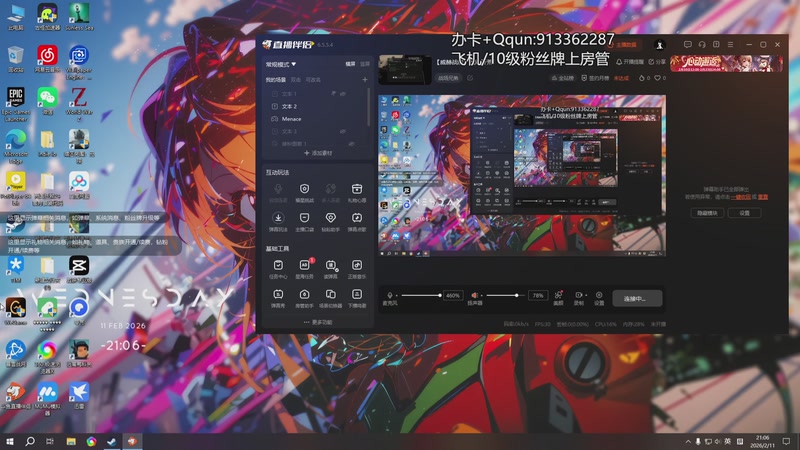Screen dimensions: 800x450
Task: Click the orange 重置 link
Action: [x=763, y=197]
